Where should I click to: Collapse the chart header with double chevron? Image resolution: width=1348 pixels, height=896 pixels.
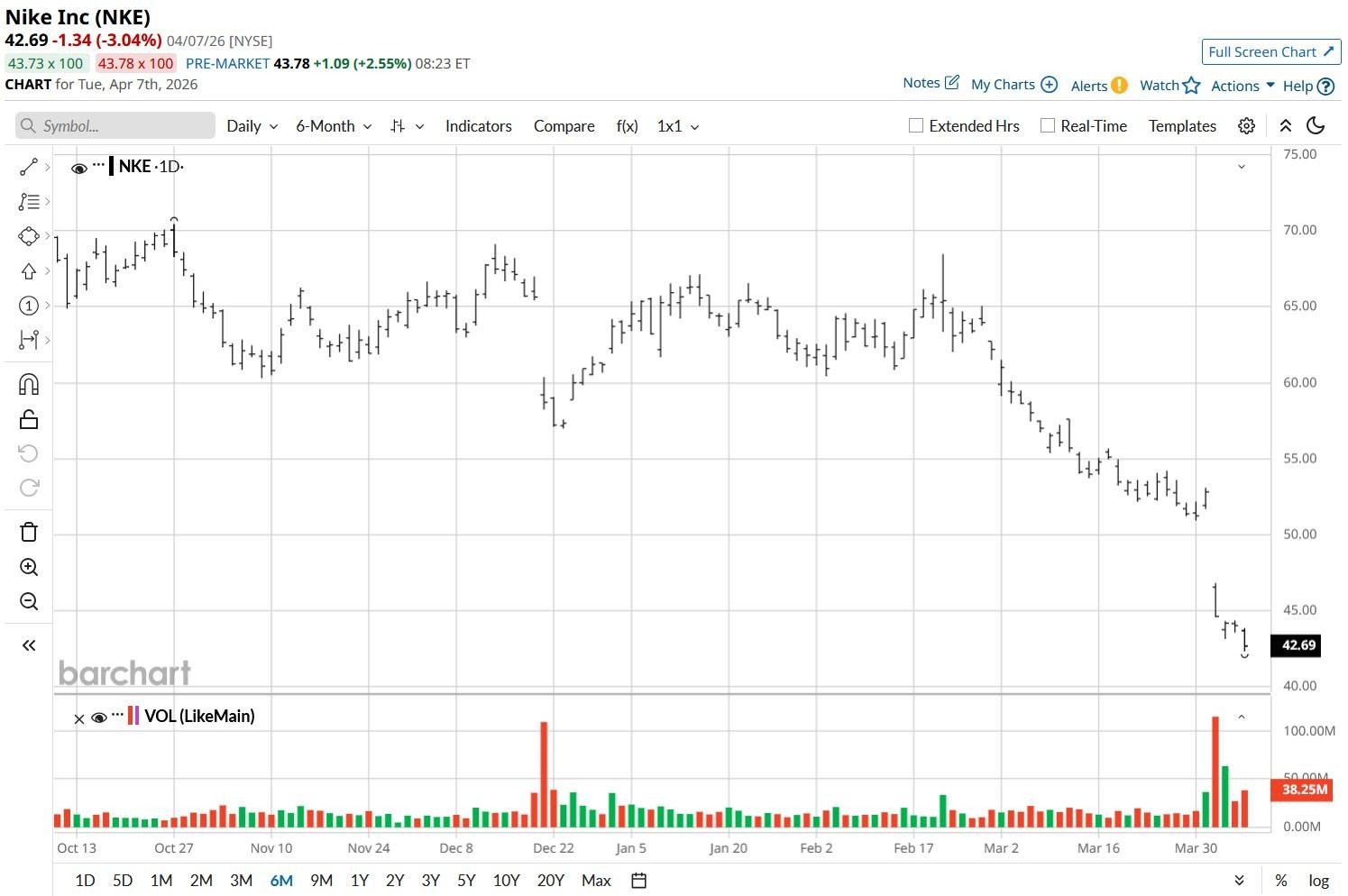[x=1286, y=126]
